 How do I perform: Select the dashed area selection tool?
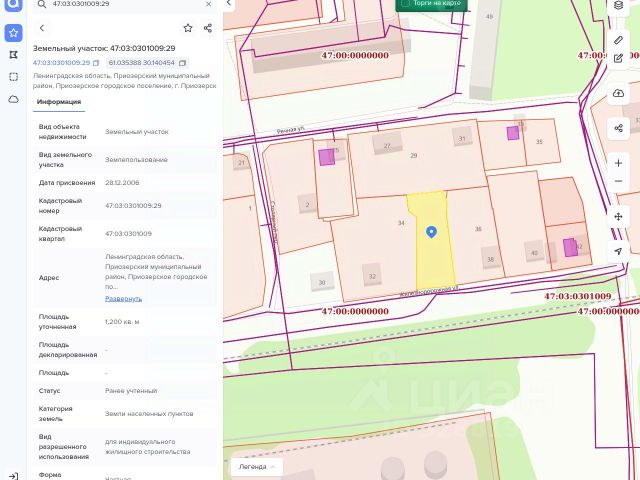coord(13,77)
